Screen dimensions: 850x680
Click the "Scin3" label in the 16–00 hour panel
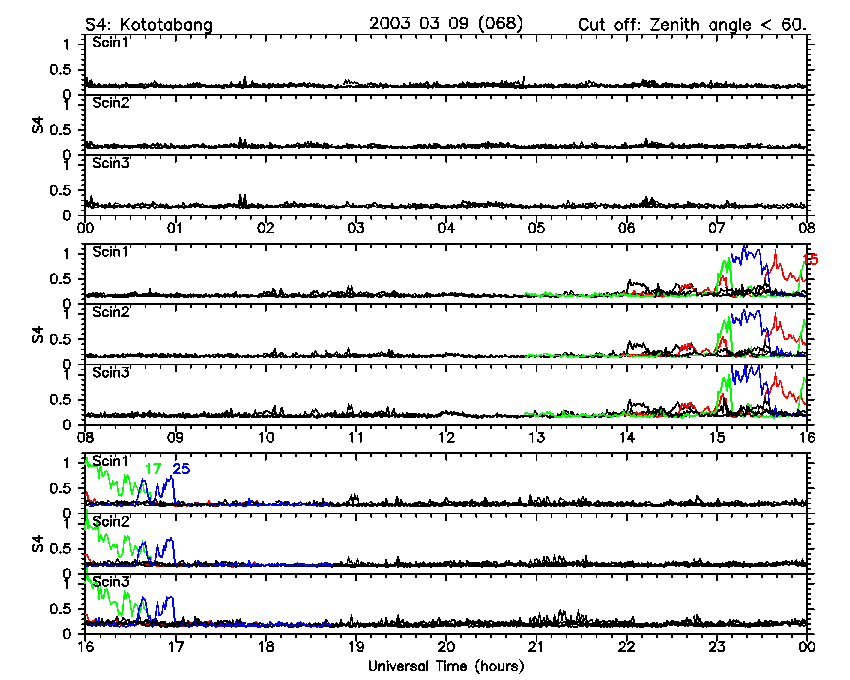click(x=111, y=582)
